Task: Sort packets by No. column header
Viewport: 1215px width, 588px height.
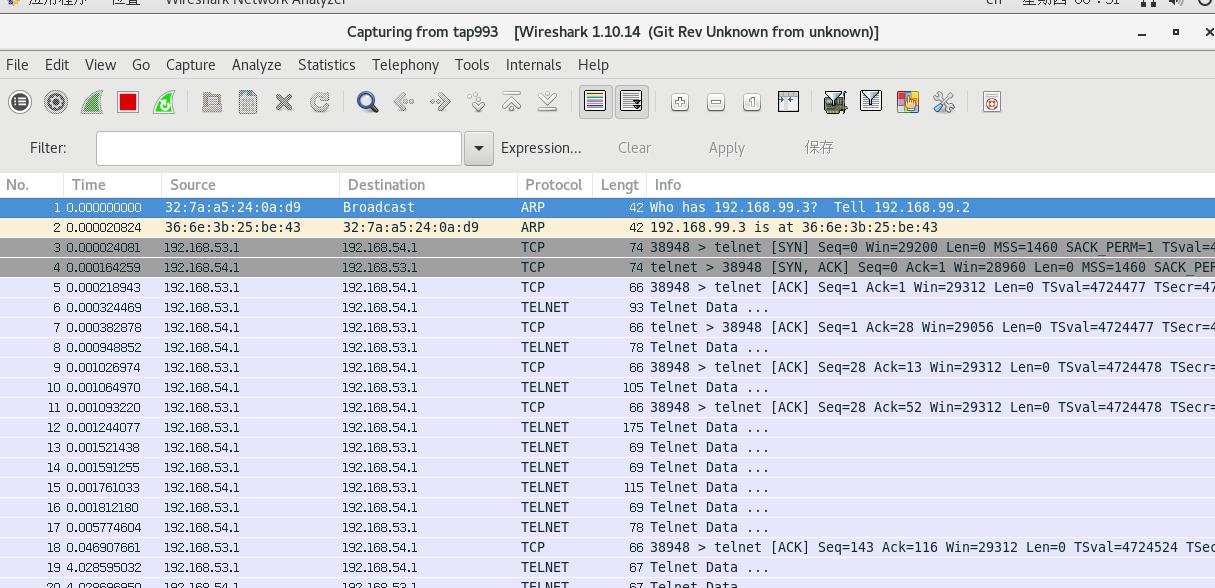Action: [x=32, y=185]
